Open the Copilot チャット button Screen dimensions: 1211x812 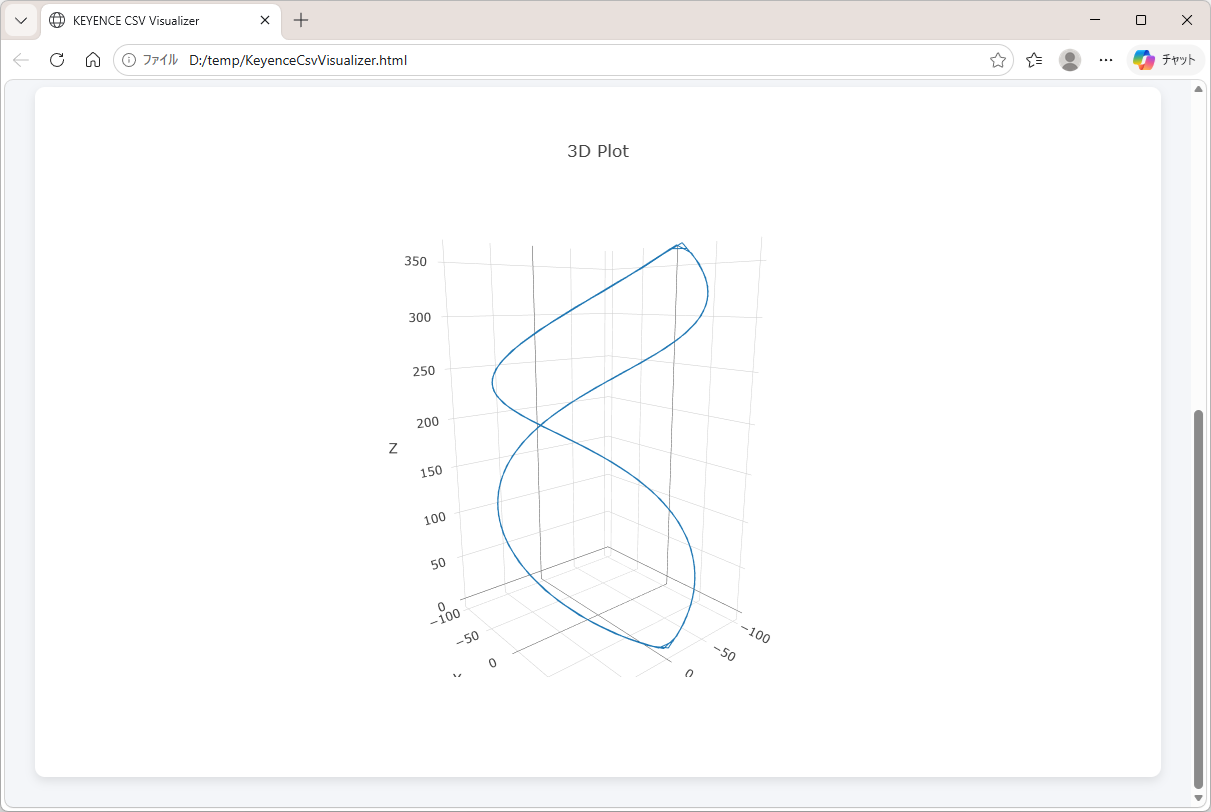[1165, 60]
